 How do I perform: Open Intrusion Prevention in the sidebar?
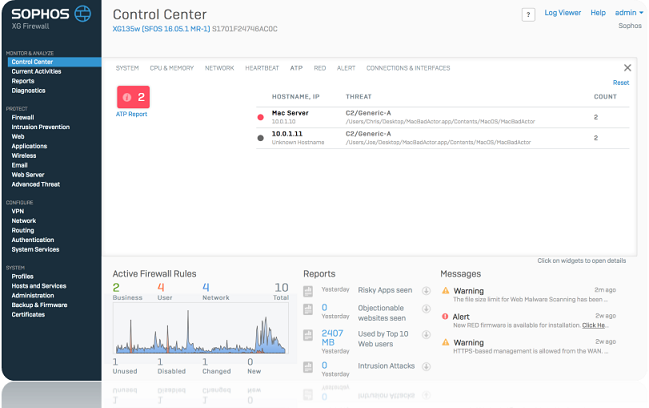point(41,127)
